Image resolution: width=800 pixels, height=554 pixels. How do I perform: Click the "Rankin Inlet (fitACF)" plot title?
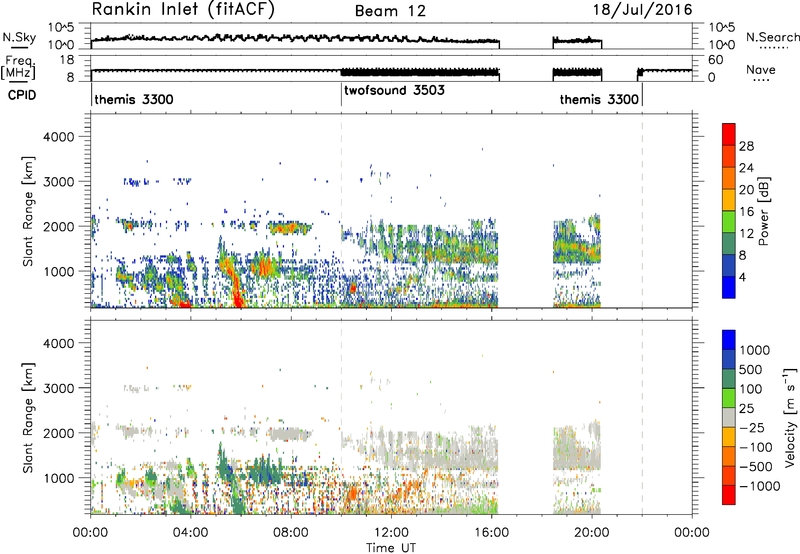tap(183, 10)
